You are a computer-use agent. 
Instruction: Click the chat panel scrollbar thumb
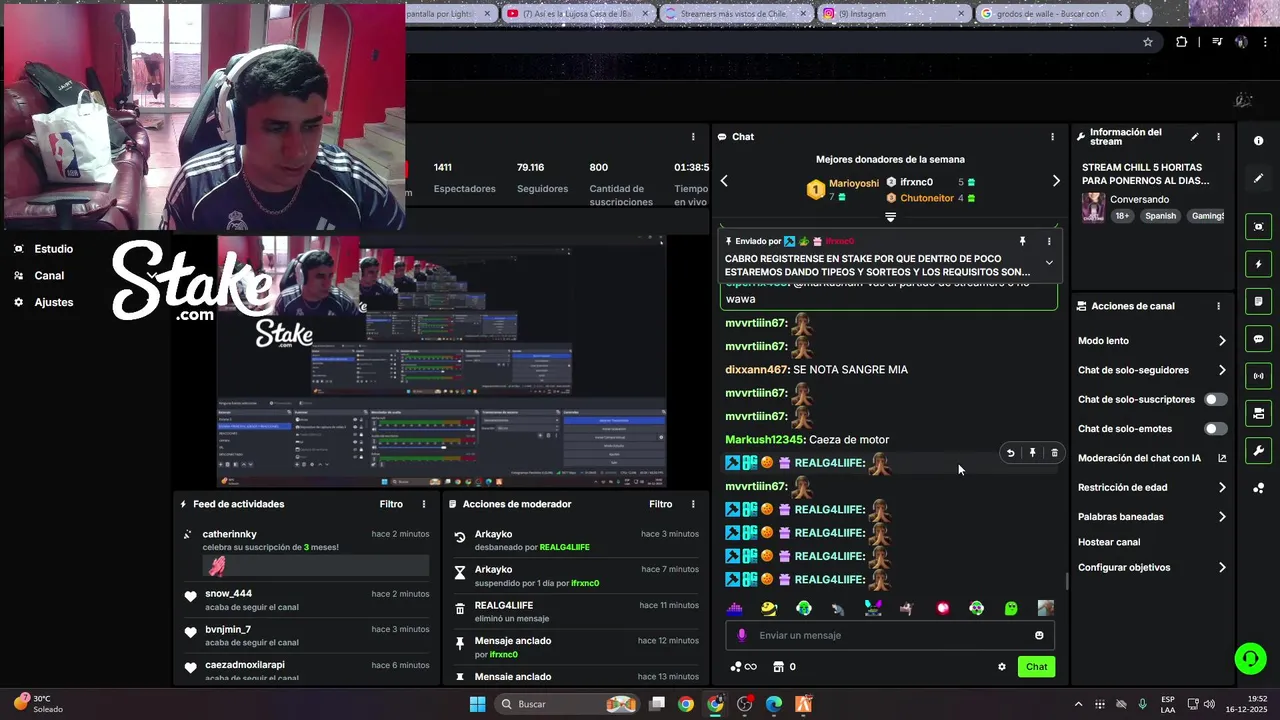[x=1066, y=581]
